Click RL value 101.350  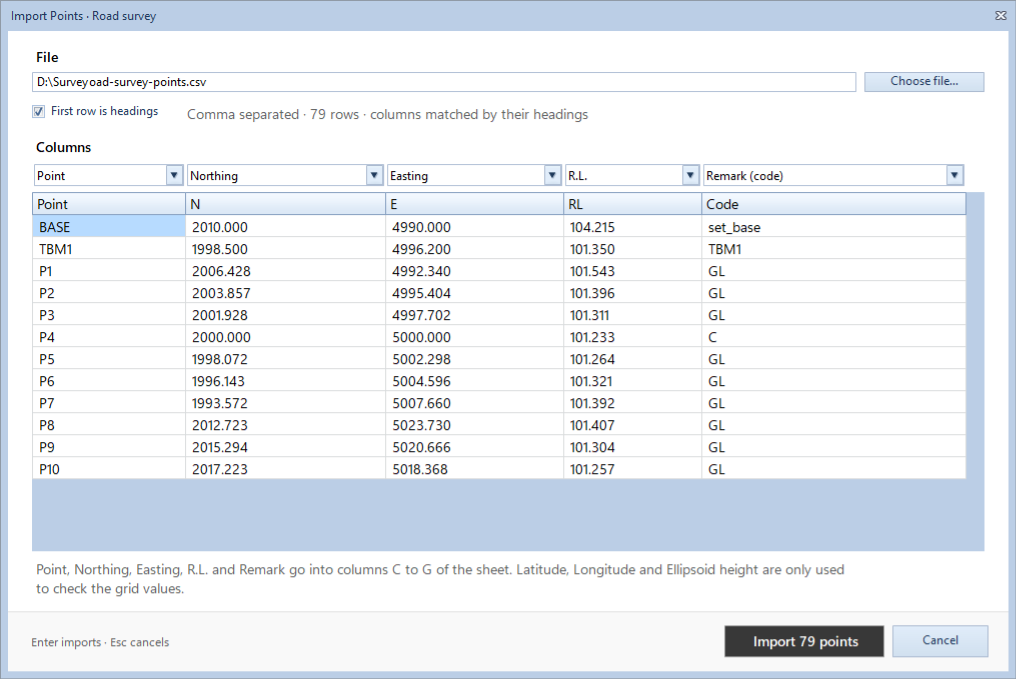632,249
